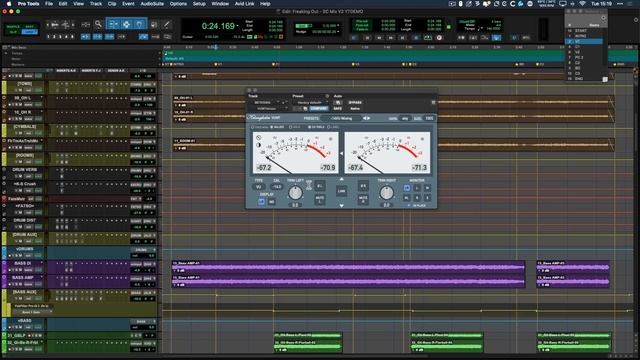Click the down arrow below LINK button
The height and width of the screenshot is (360, 640).
click(342, 205)
